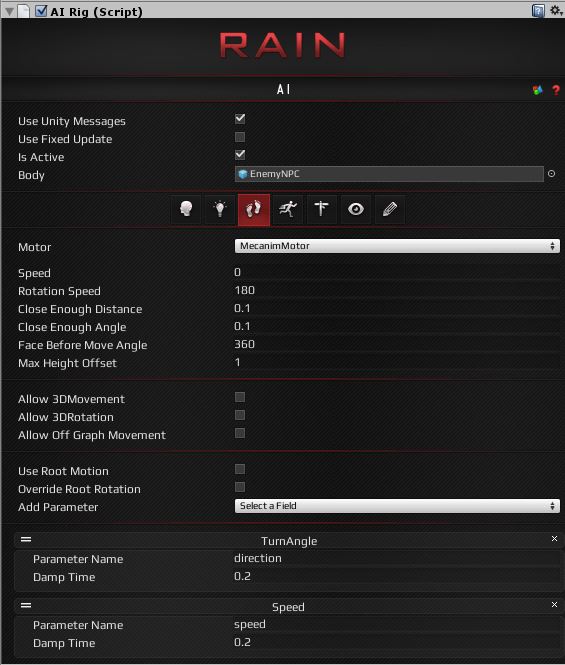Click the 'Motor' label text
The height and width of the screenshot is (665, 565).
coord(34,247)
